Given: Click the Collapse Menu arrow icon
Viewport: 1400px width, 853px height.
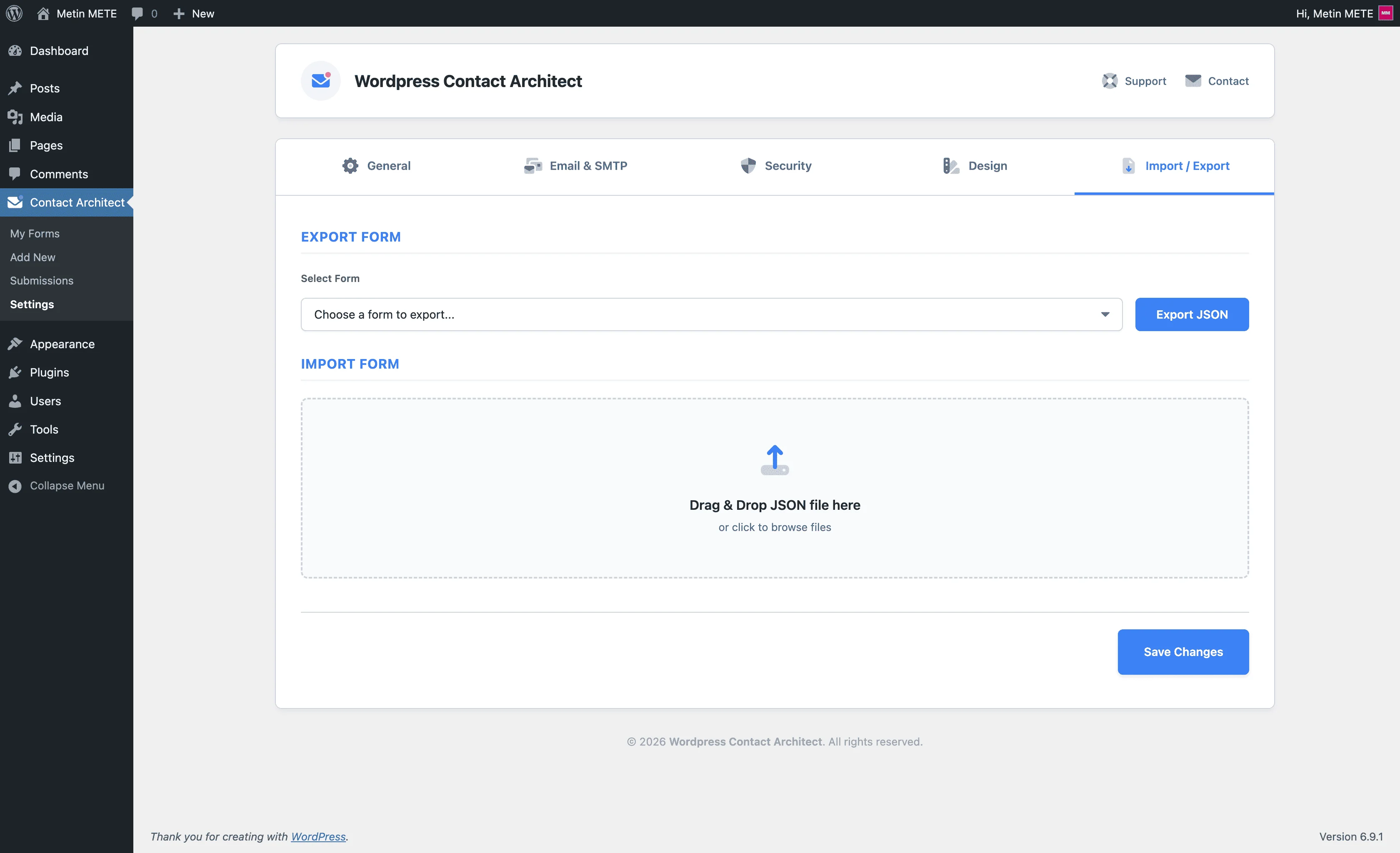Looking at the screenshot, I should pos(15,486).
